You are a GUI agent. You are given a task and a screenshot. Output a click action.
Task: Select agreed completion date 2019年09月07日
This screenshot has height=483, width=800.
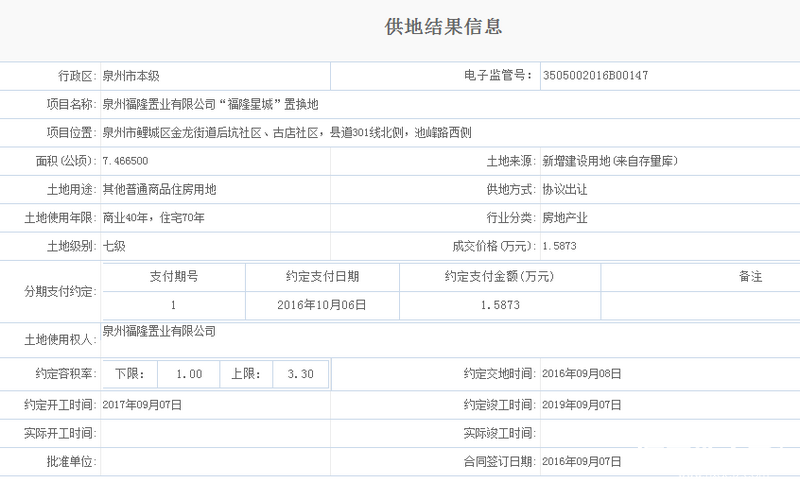point(582,405)
